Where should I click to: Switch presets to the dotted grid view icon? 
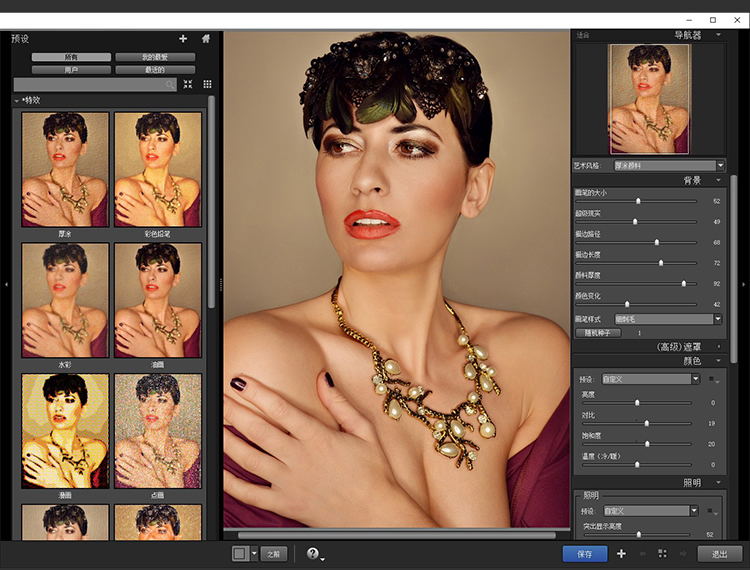click(207, 84)
